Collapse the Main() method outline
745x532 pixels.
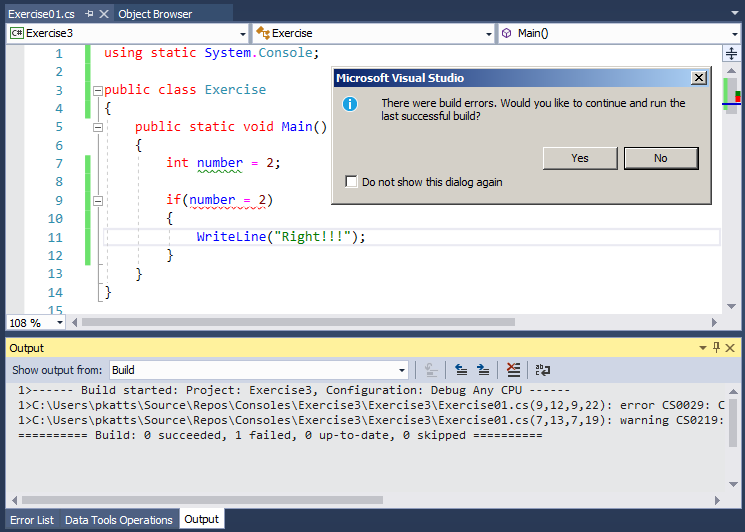click(98, 127)
